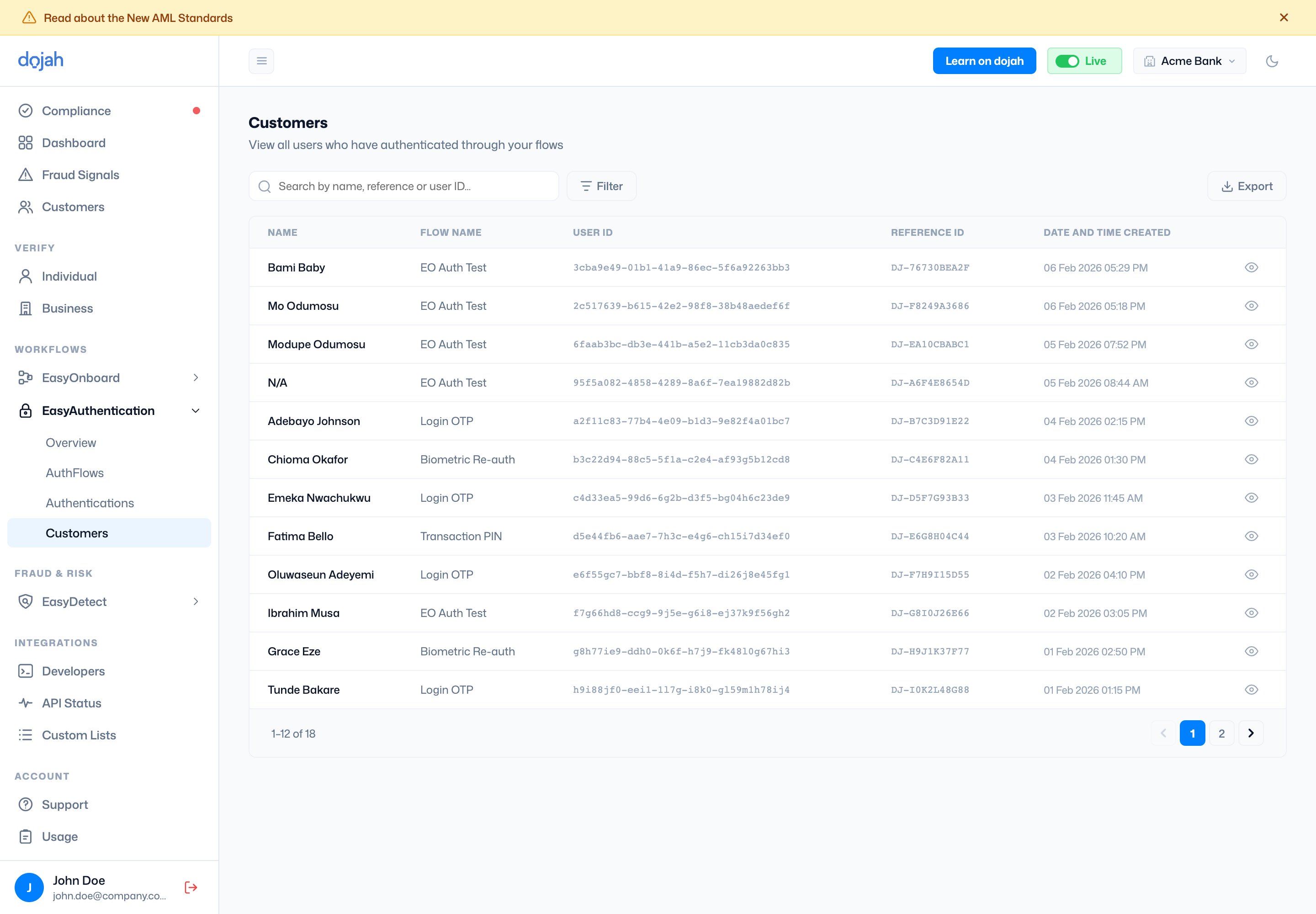Click the EasyDetect shield icon
Screen dimensions: 1316x914
pos(26,601)
